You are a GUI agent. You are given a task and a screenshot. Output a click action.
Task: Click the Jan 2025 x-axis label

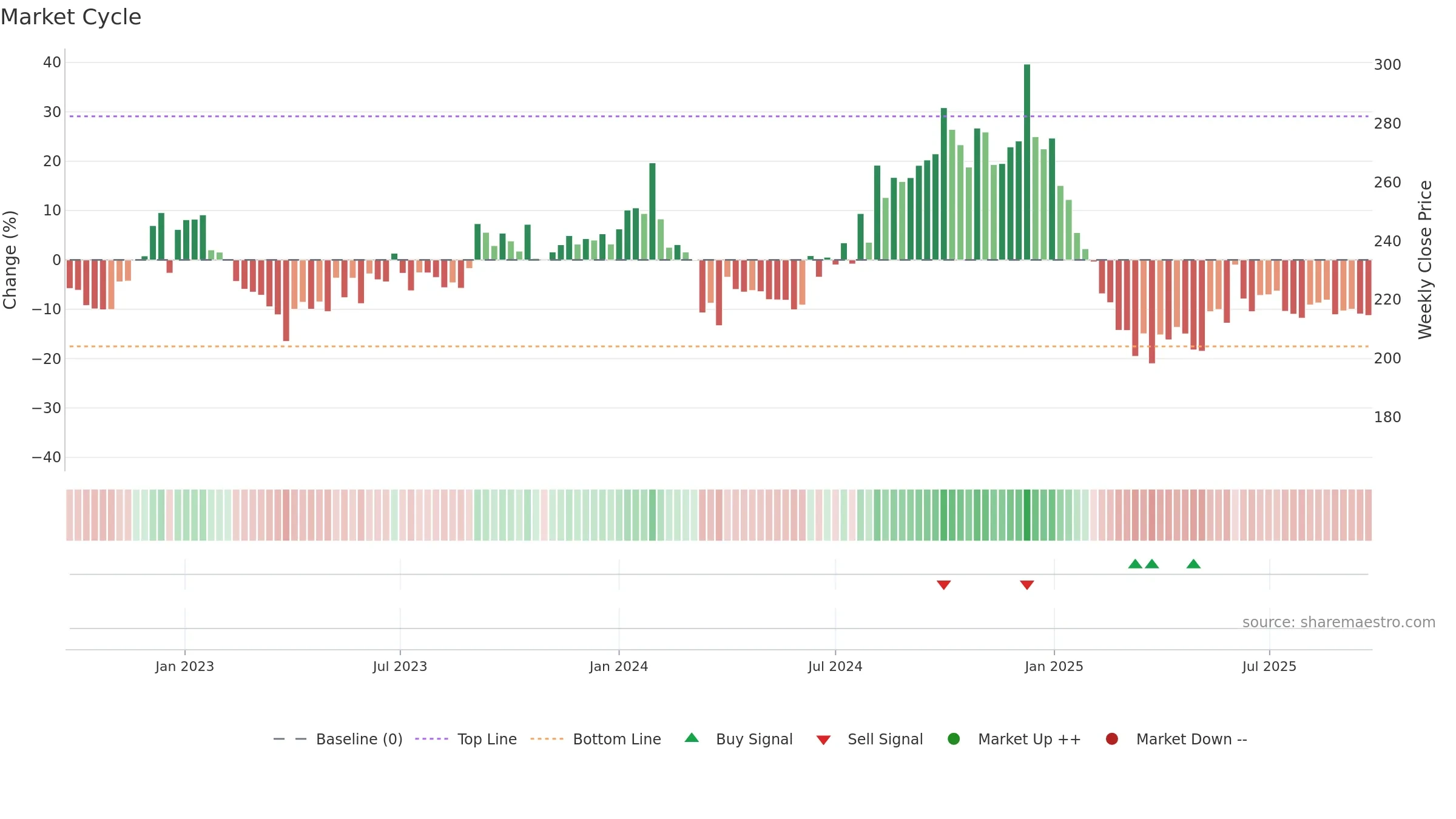click(1054, 667)
